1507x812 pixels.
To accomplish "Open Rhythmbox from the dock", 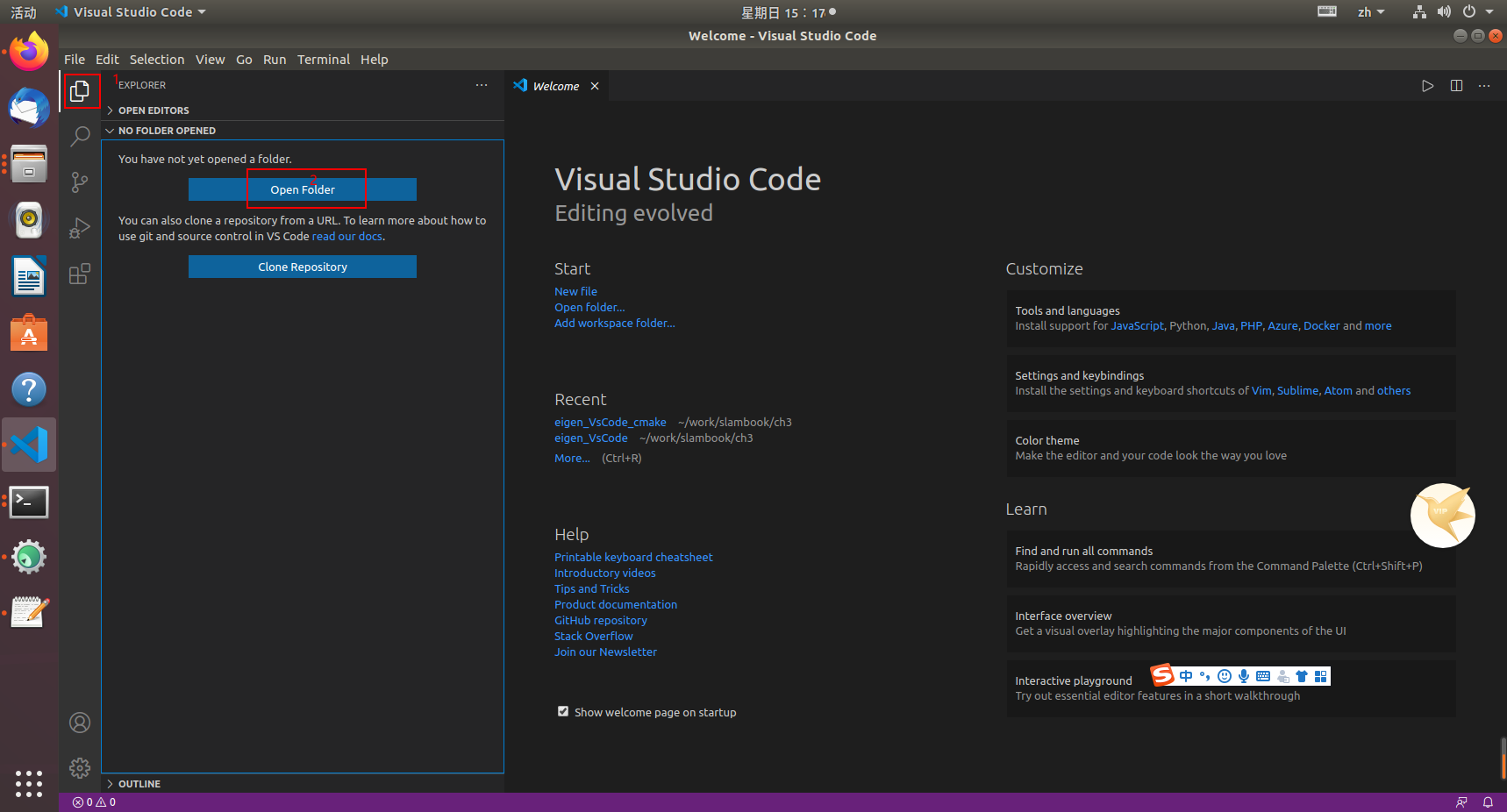I will 29,220.
